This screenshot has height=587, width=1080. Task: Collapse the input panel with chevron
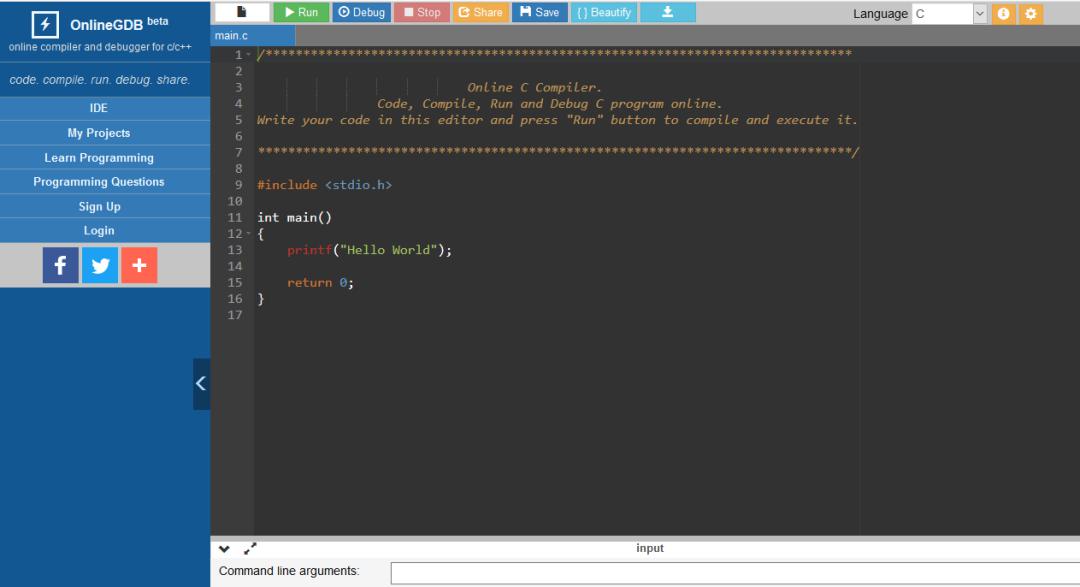tap(225, 549)
